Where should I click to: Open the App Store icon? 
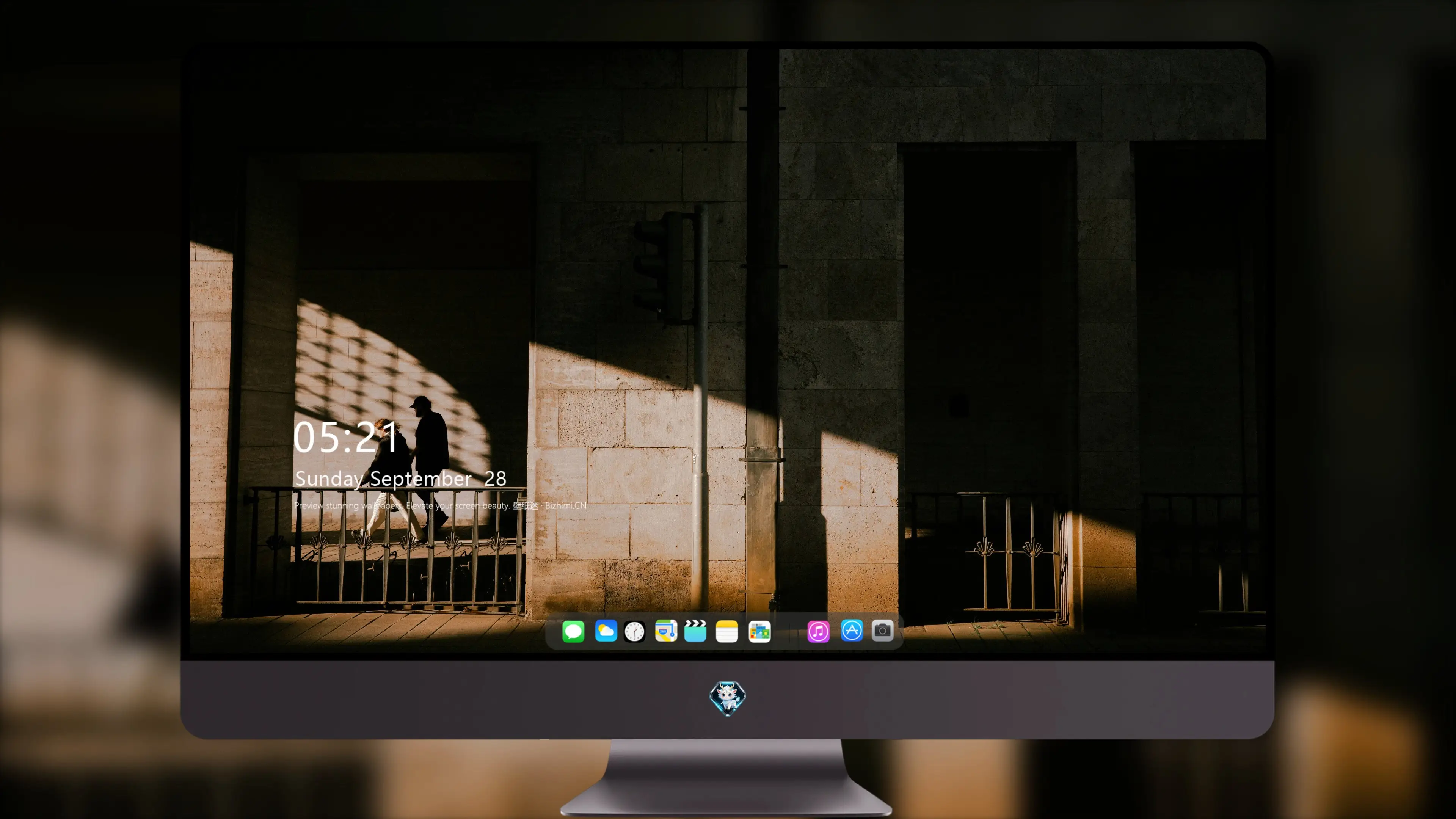(x=852, y=630)
